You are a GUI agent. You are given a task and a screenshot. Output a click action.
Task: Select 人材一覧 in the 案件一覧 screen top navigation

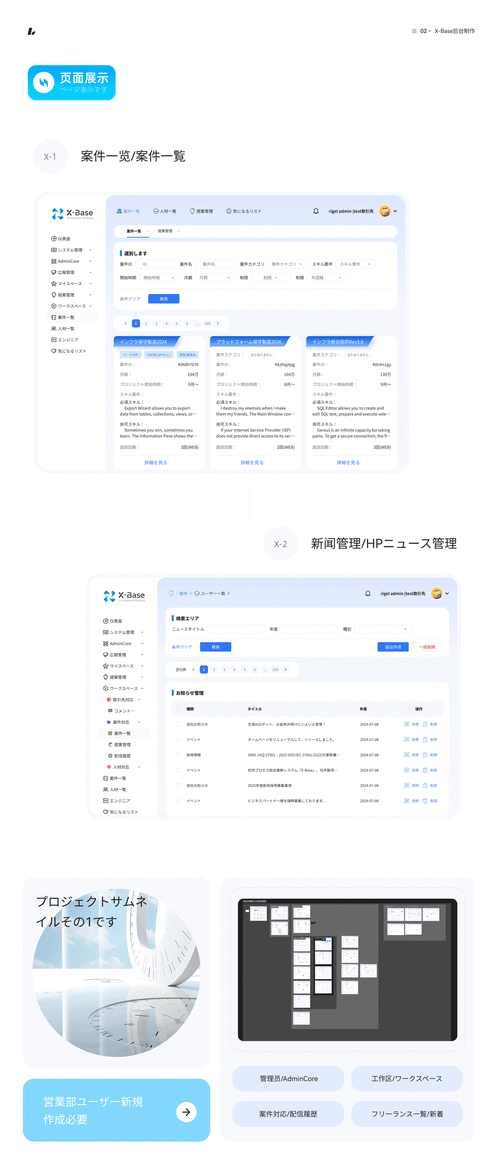tap(164, 211)
